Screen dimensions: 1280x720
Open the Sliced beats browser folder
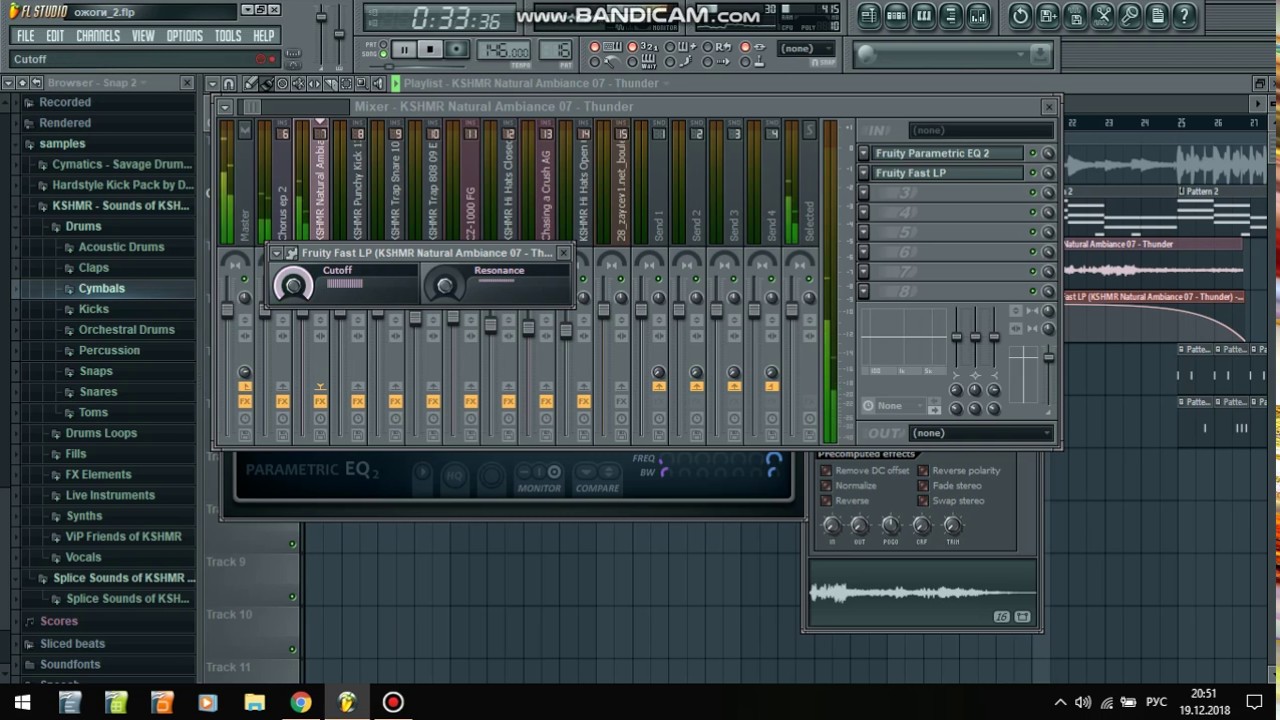(x=72, y=645)
